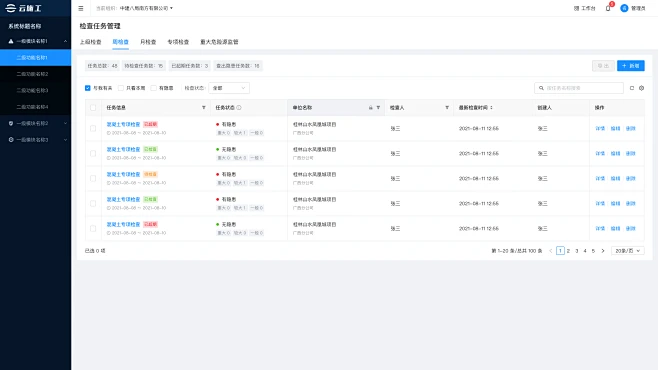The height and width of the screenshot is (370, 658).
Task: Go to the next page arrow in pagination
Action: point(603,251)
